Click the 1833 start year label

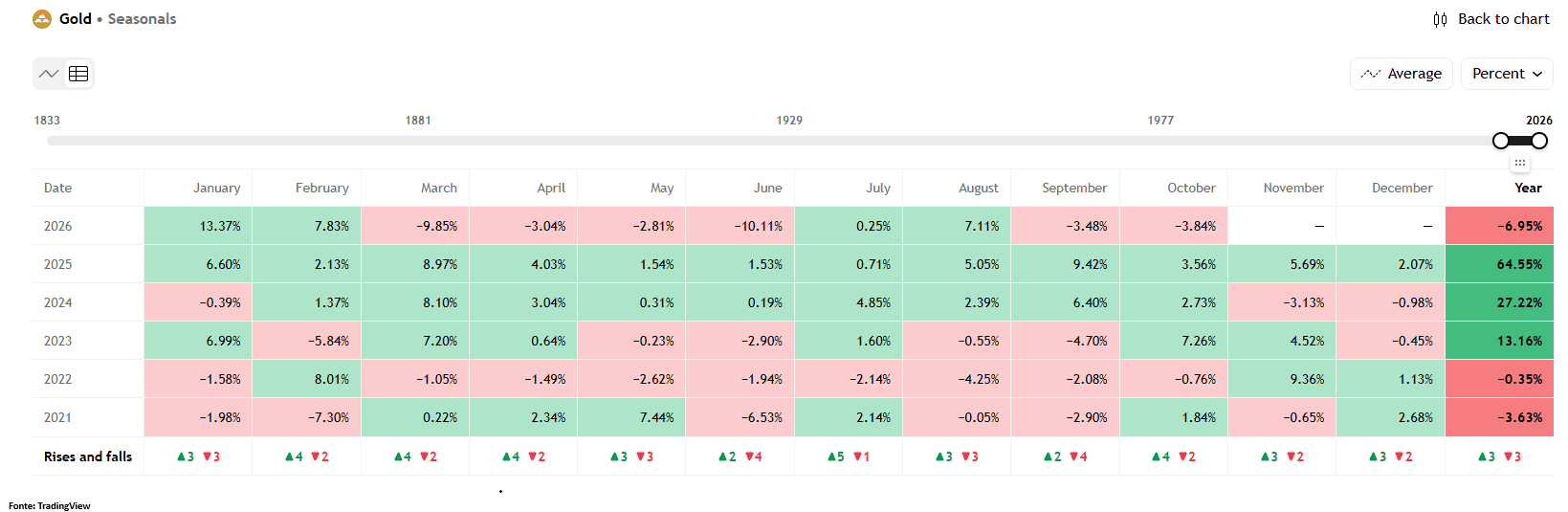(x=47, y=121)
